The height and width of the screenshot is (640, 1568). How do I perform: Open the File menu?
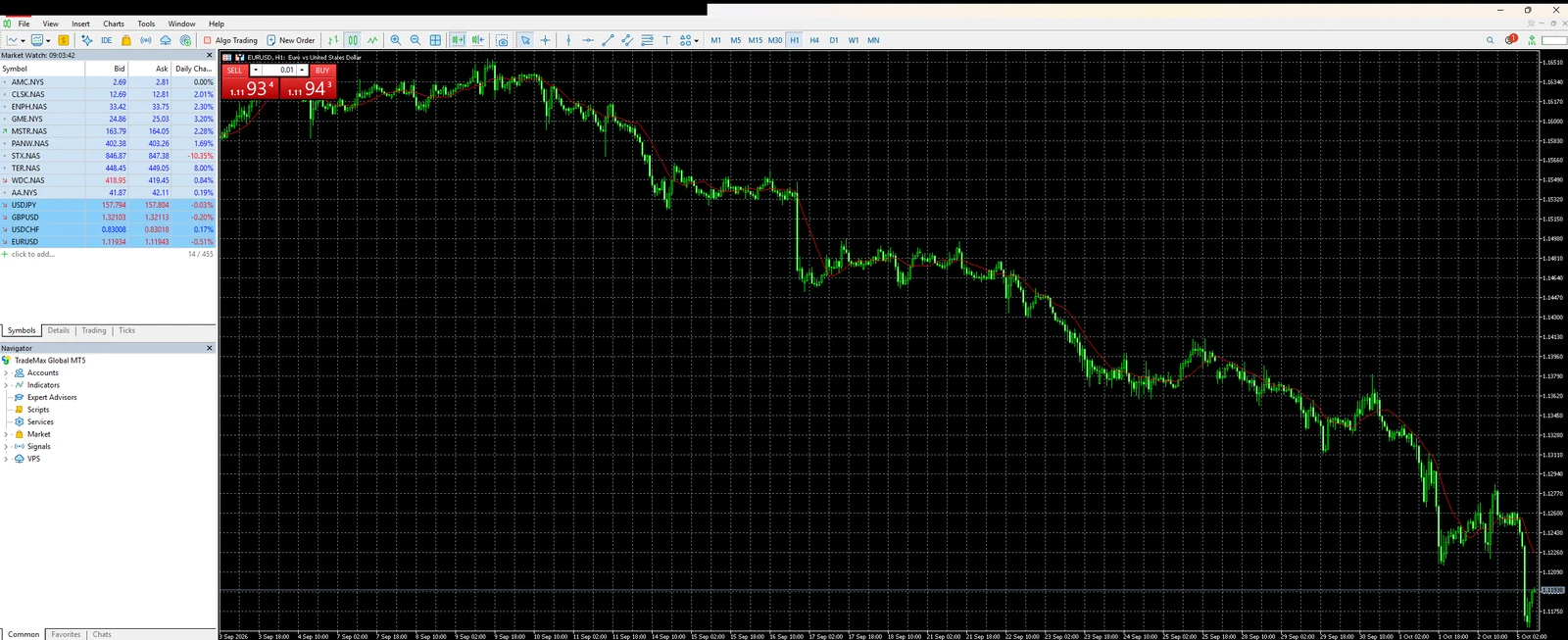(24, 24)
